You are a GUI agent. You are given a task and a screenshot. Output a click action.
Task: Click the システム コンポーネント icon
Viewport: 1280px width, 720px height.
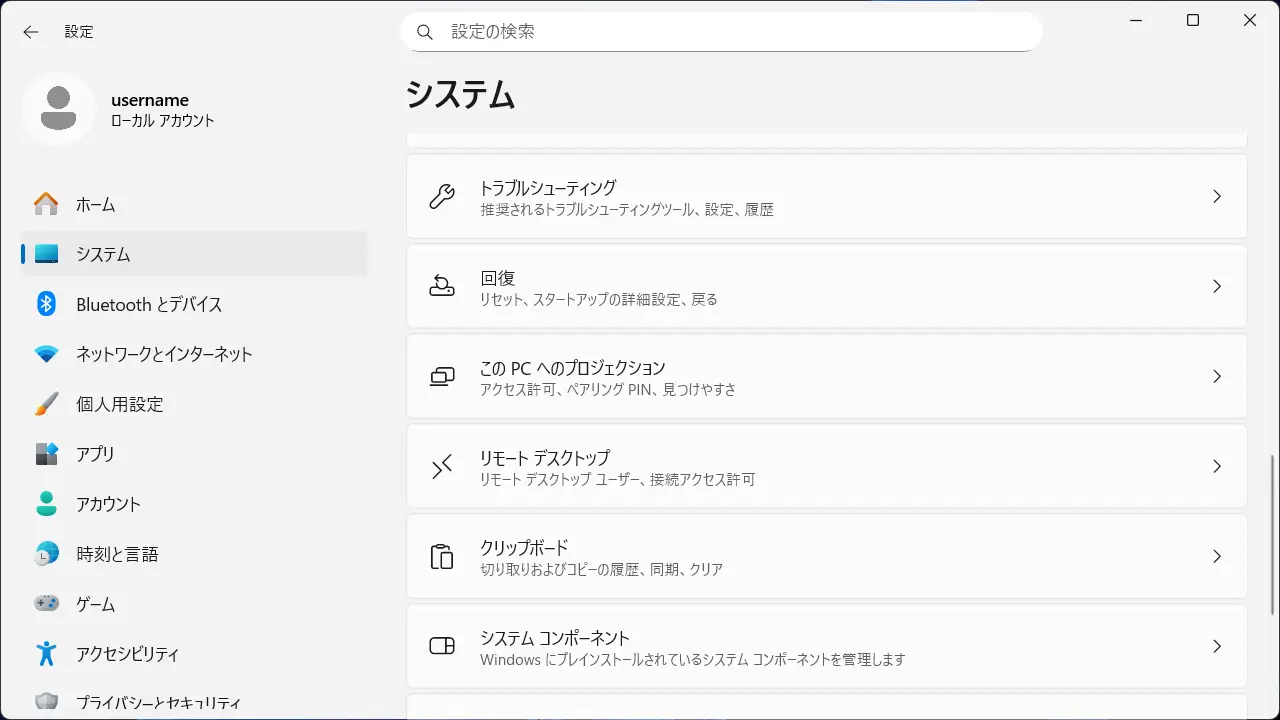(442, 646)
